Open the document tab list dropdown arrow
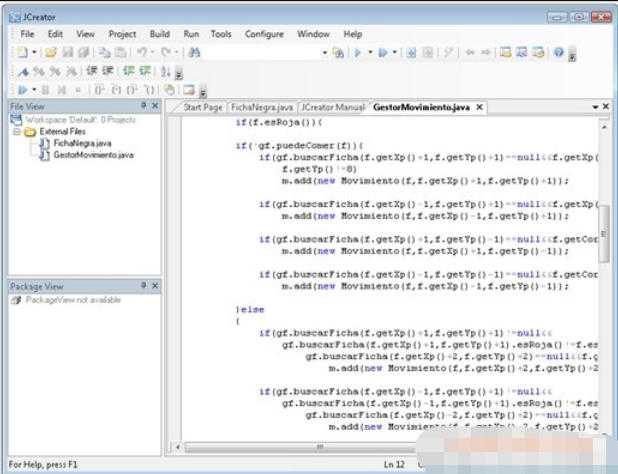 pos(593,106)
